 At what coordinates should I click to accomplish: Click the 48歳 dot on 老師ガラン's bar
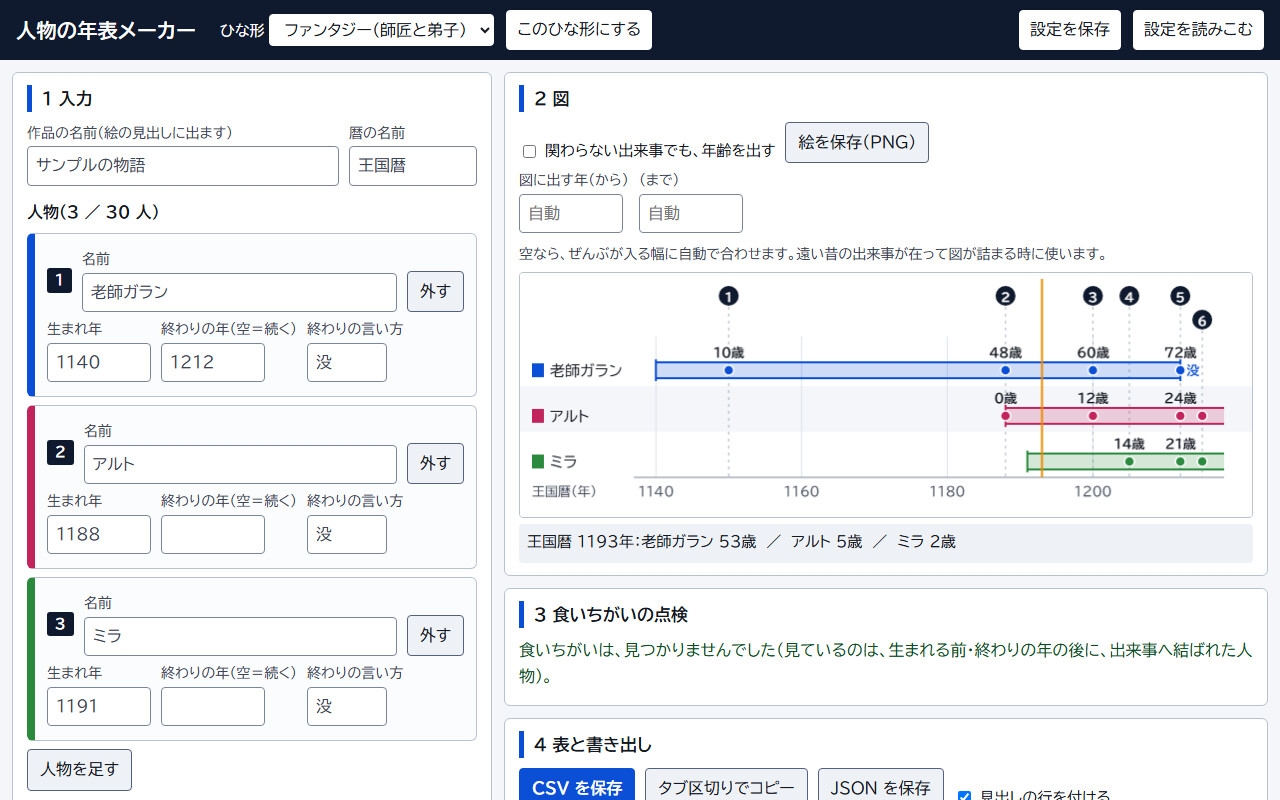[1005, 370]
